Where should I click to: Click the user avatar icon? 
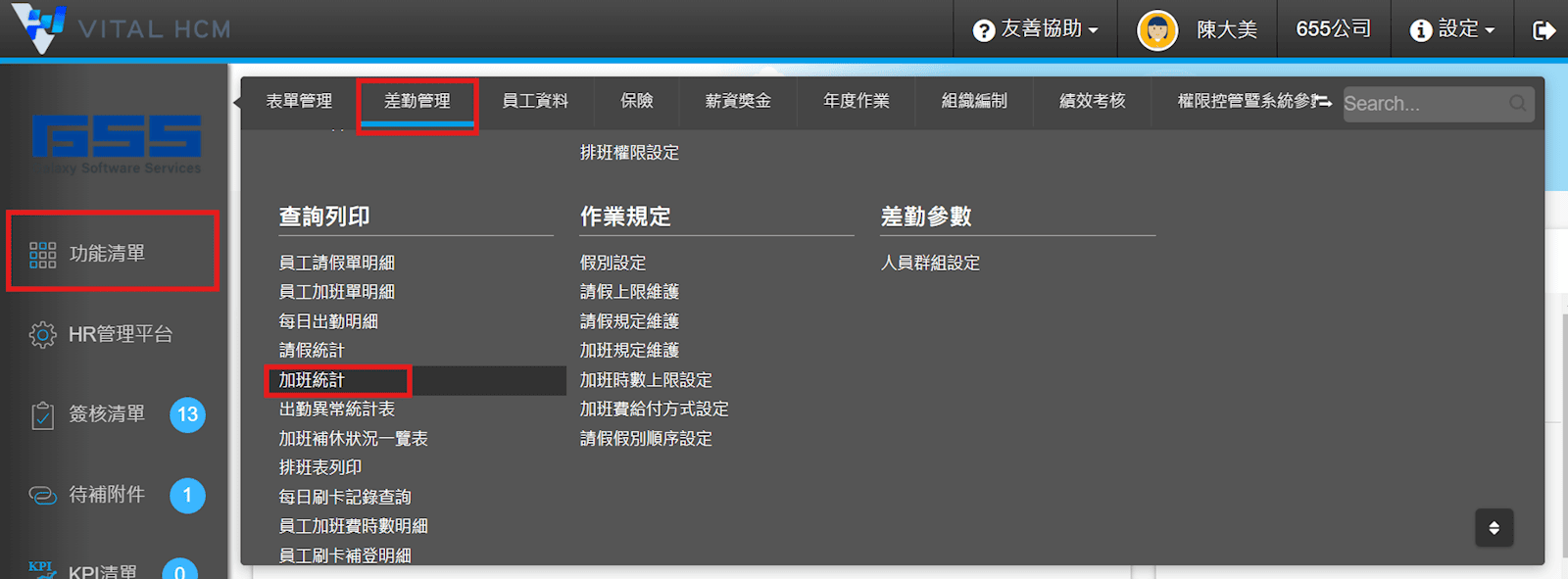(x=1156, y=30)
